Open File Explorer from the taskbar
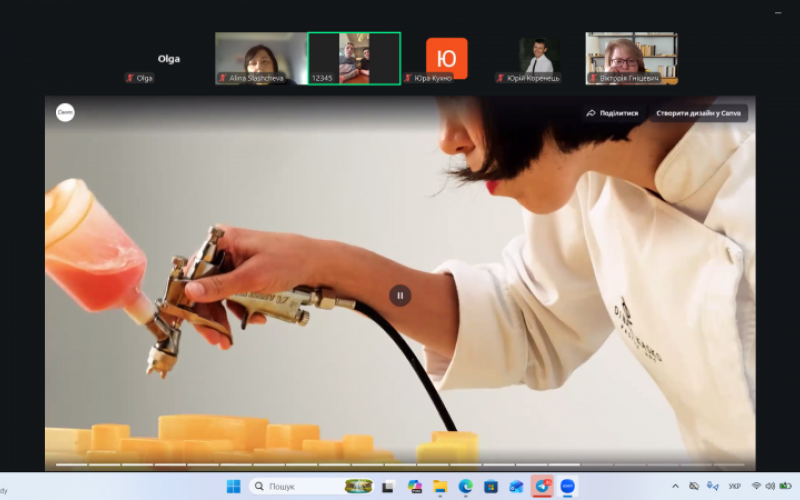The image size is (800, 500). click(x=440, y=486)
